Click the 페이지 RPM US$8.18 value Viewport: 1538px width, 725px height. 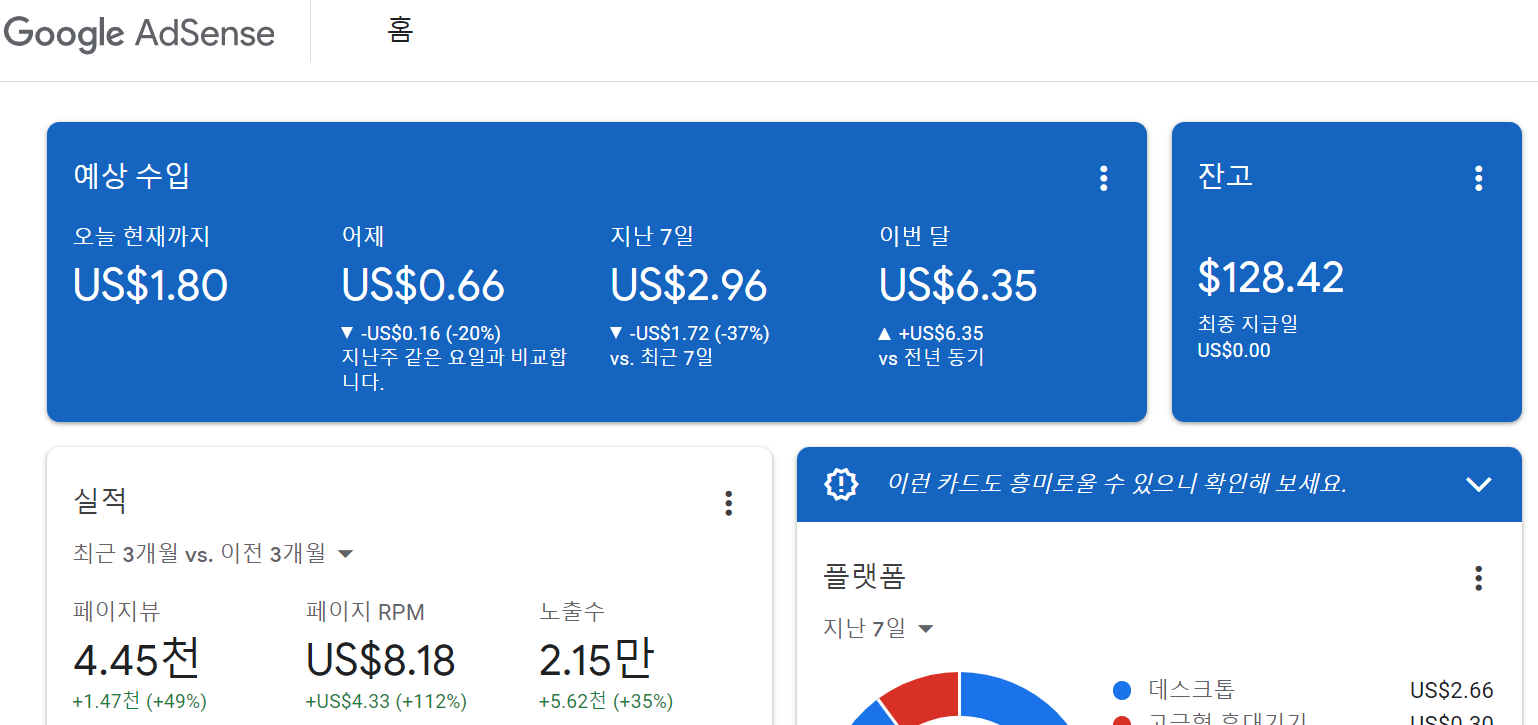coord(380,660)
